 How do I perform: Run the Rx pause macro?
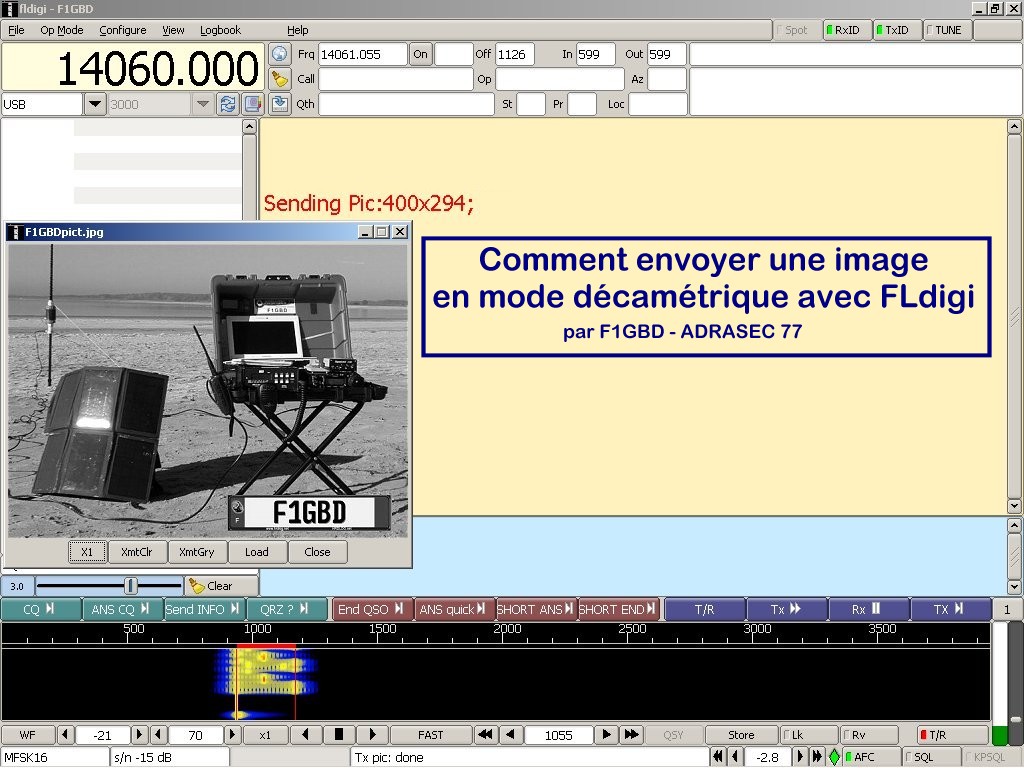click(x=868, y=609)
